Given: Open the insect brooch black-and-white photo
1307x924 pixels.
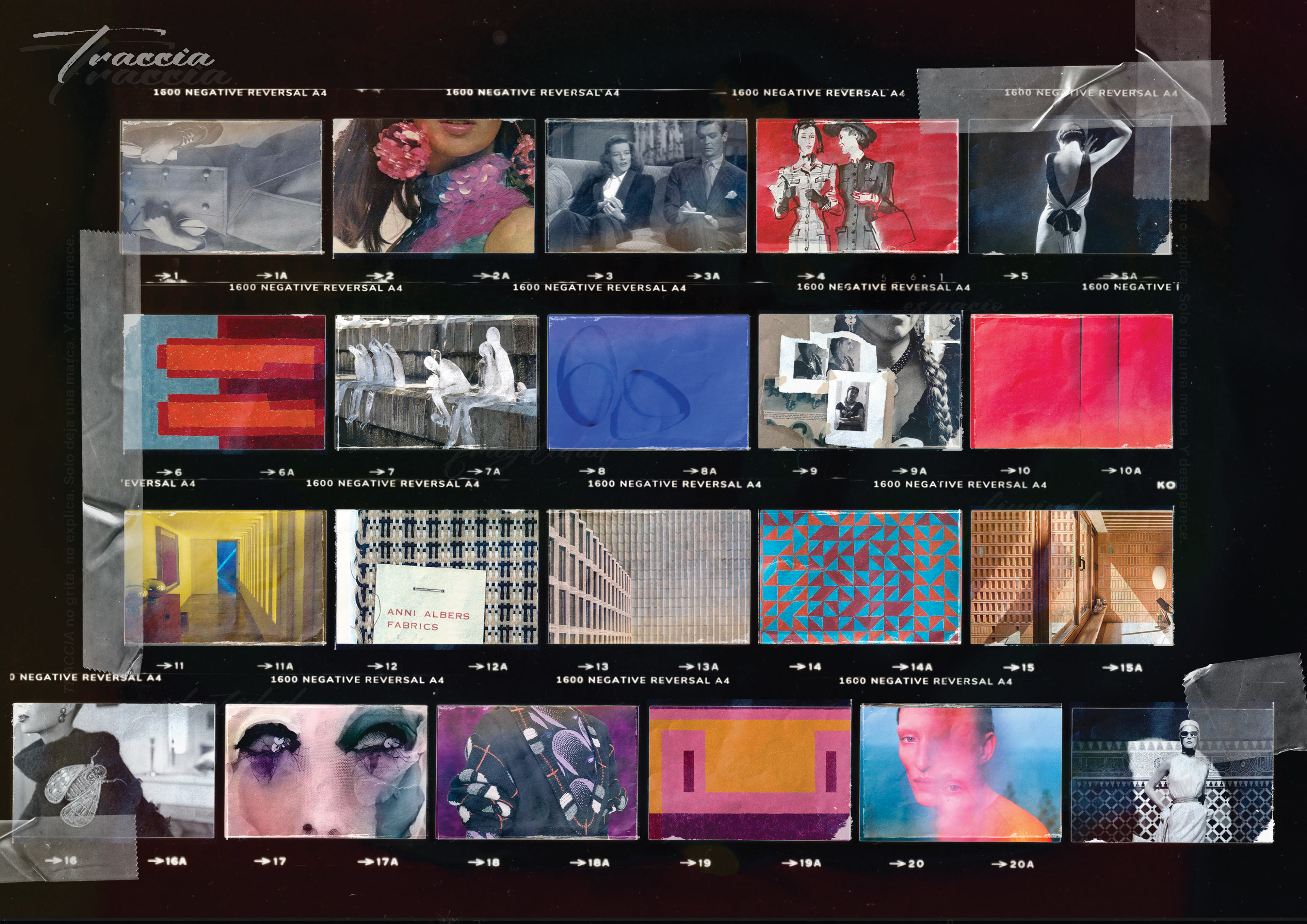Looking at the screenshot, I should (114, 772).
